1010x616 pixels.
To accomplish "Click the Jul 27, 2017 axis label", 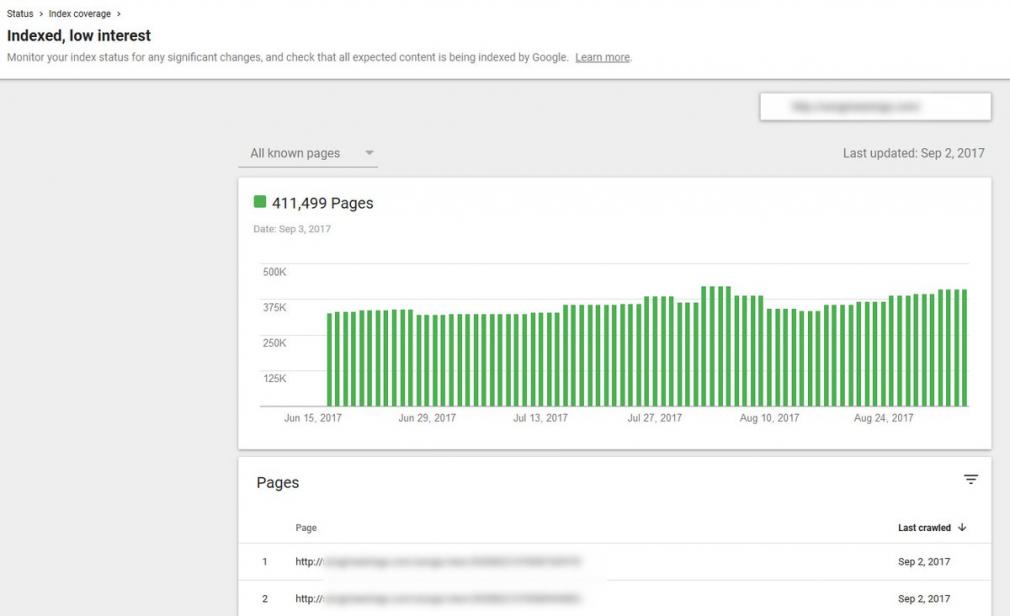I will [654, 418].
